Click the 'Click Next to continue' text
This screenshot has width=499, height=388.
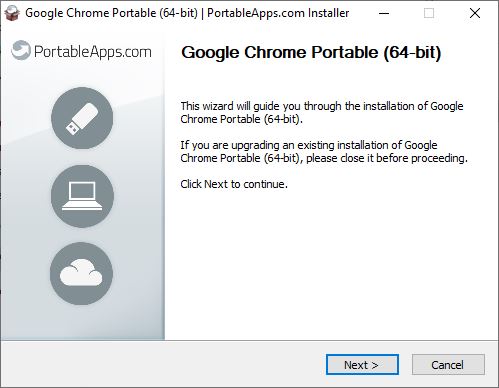(x=234, y=184)
